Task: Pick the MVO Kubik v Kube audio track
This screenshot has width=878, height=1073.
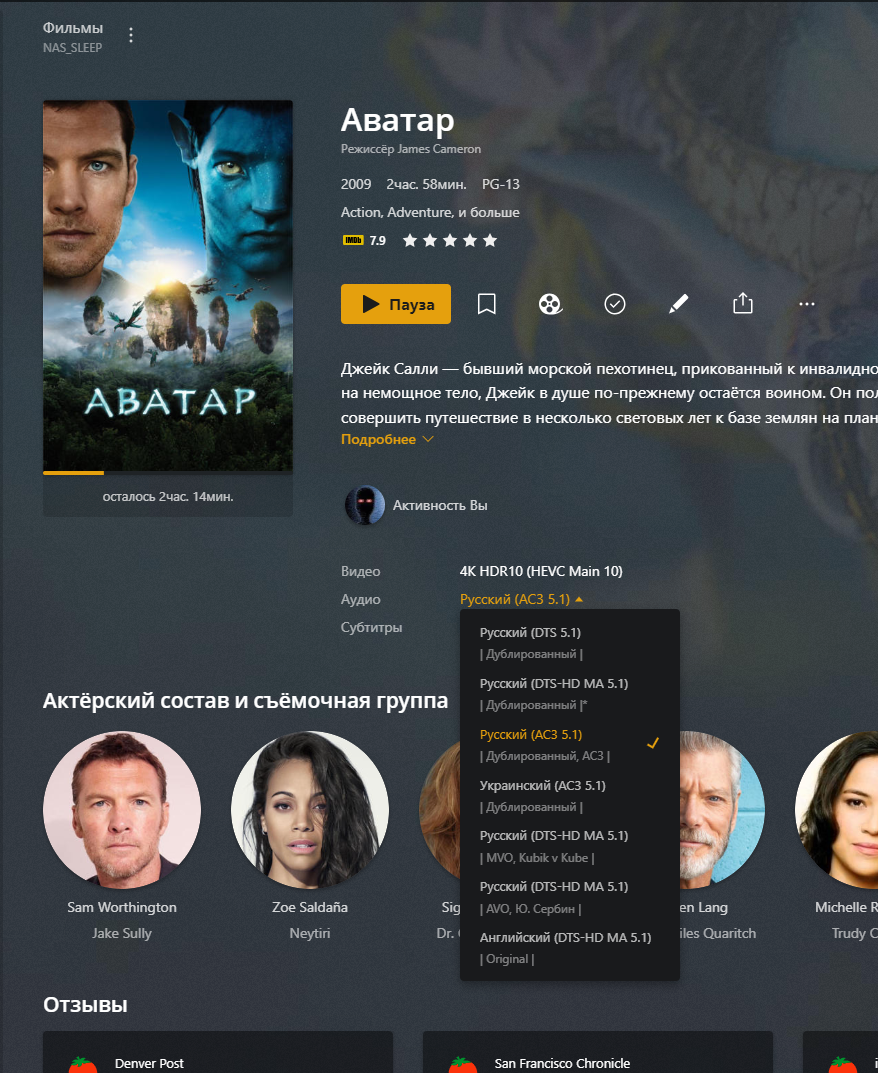Action: 569,846
